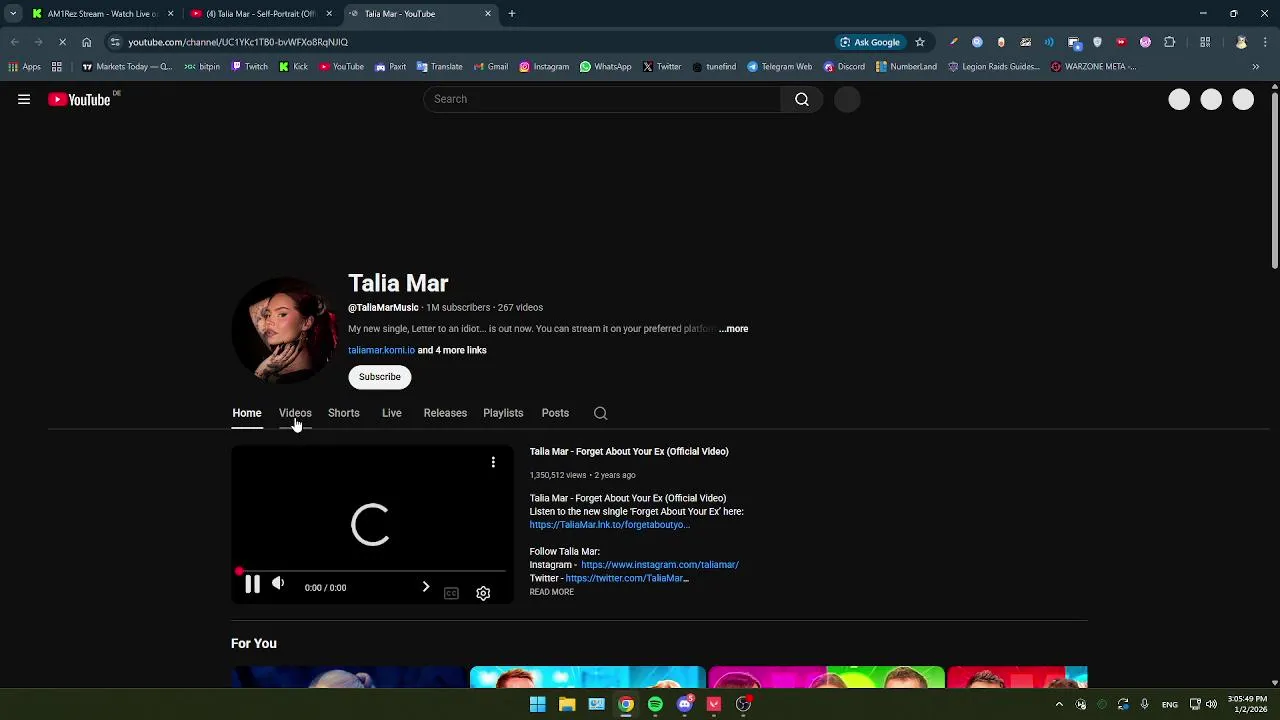Click the page vertical scrollbar
This screenshot has height=720, width=1280.
click(x=1274, y=180)
